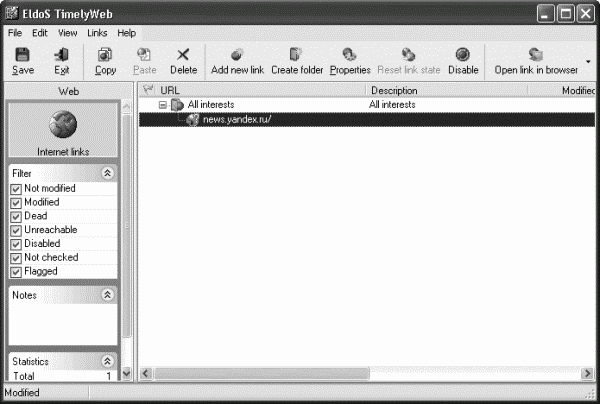Uncheck the Not modified filter

[16, 189]
